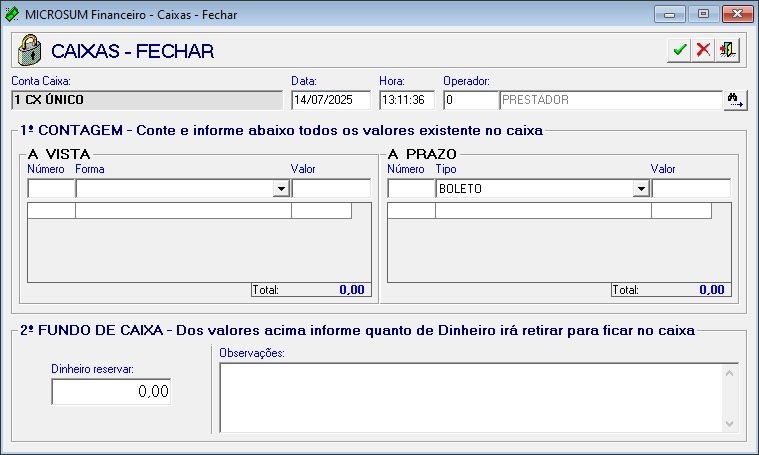Click the A Vista list first row
759x455 pixels.
[x=190, y=211]
